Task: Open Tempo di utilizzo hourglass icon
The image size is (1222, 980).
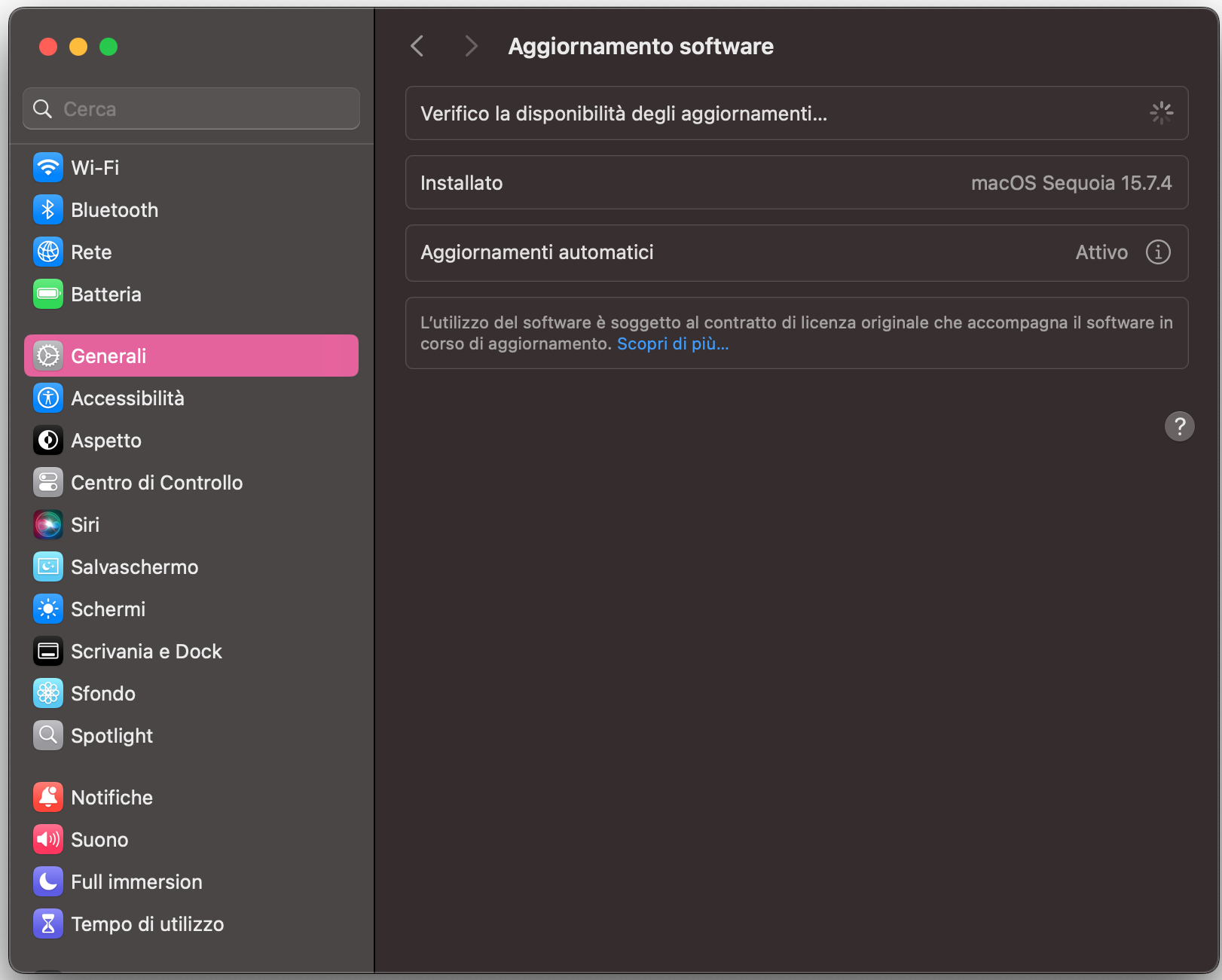Action: click(48, 924)
